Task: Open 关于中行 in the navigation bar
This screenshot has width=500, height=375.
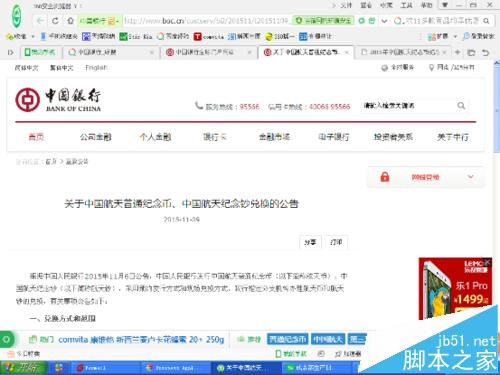Action: tap(453, 137)
